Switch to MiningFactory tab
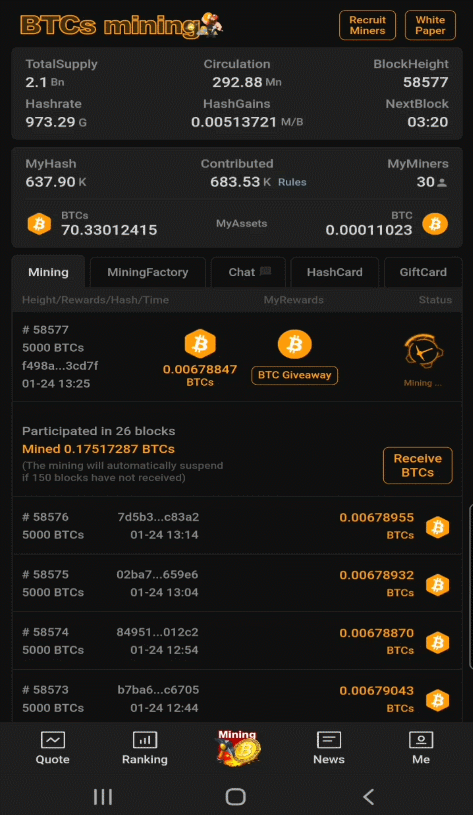The width and height of the screenshot is (473, 815). pyautogui.click(x=148, y=272)
